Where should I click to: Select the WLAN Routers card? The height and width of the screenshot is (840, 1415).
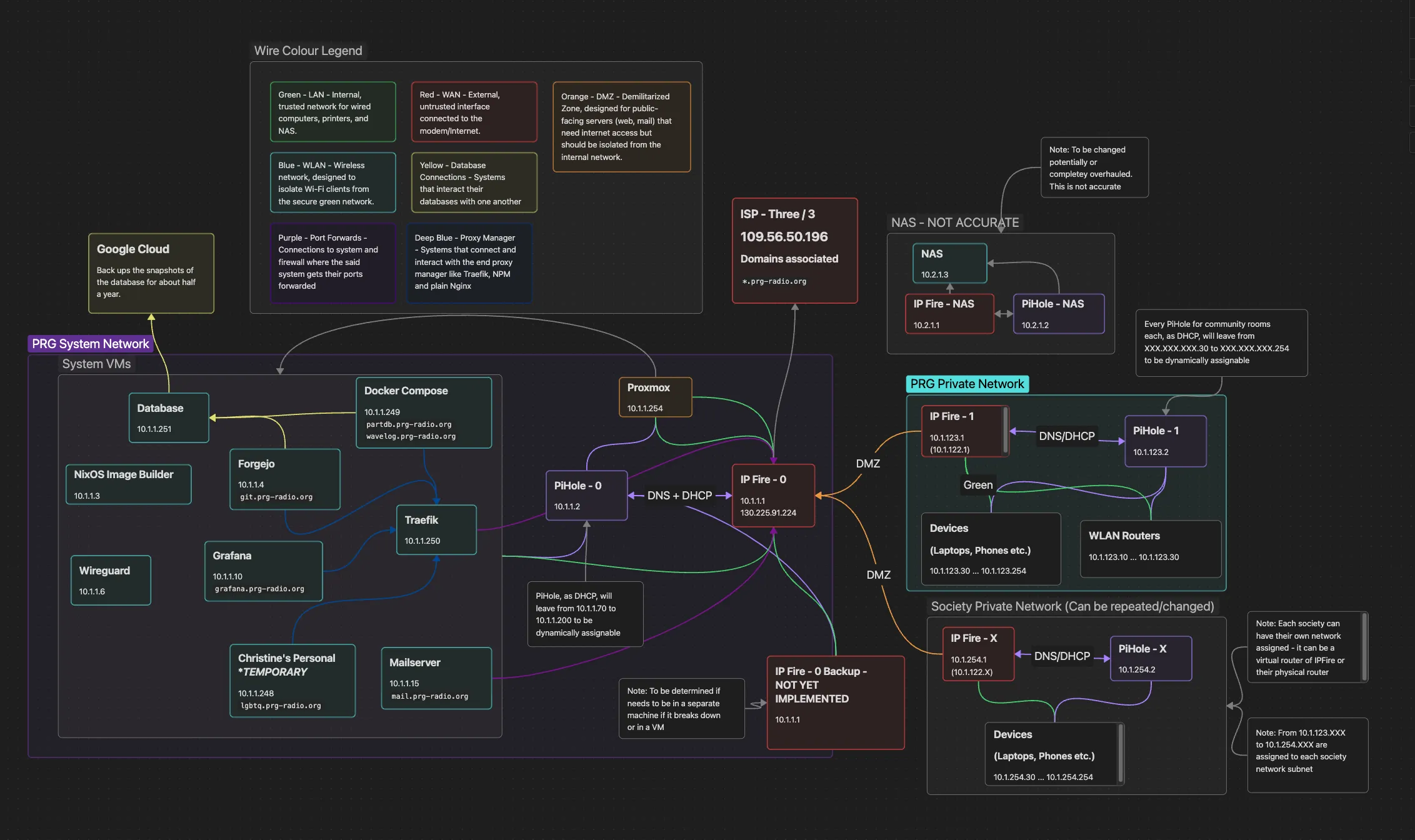tap(1150, 548)
